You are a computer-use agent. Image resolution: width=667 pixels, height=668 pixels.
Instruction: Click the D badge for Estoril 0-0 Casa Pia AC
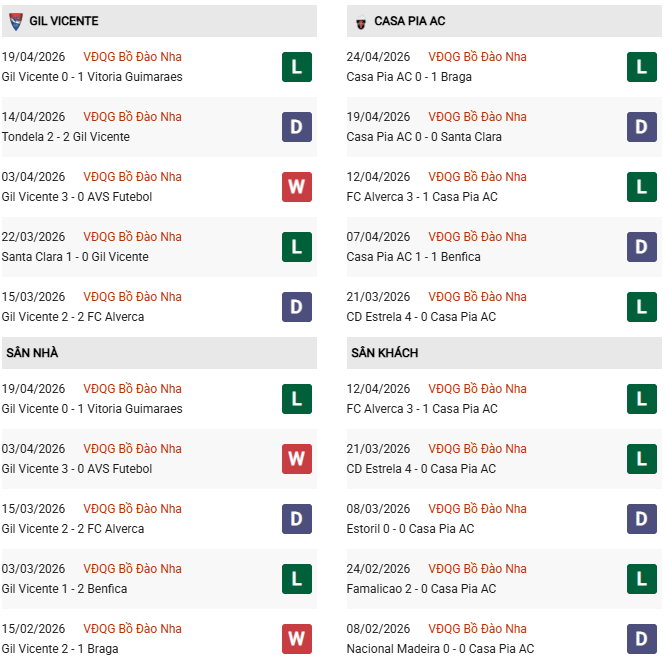(x=642, y=519)
